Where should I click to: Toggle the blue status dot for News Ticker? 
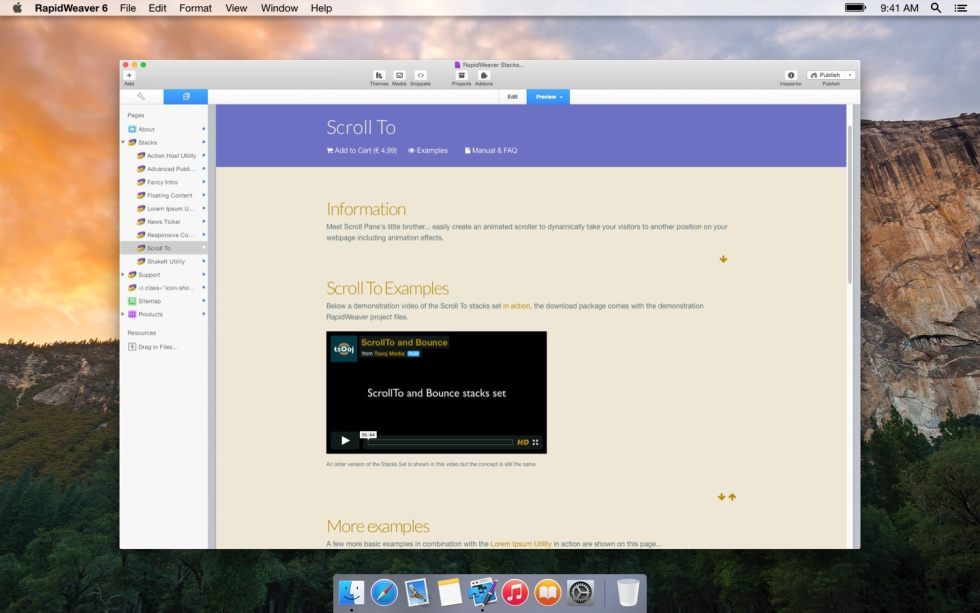tap(204, 221)
